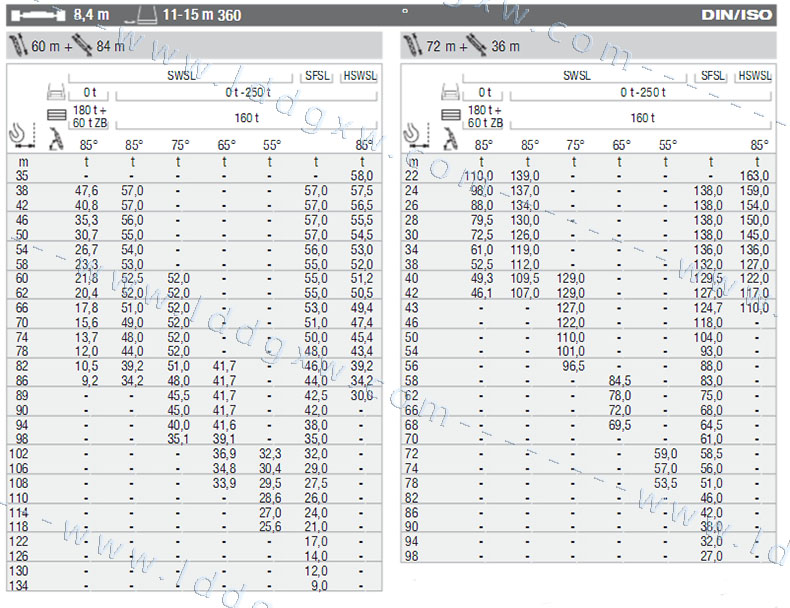Click the '11-15 m 360' text in header
Viewport: 790px width, 608px height.
pyautogui.click(x=202, y=16)
